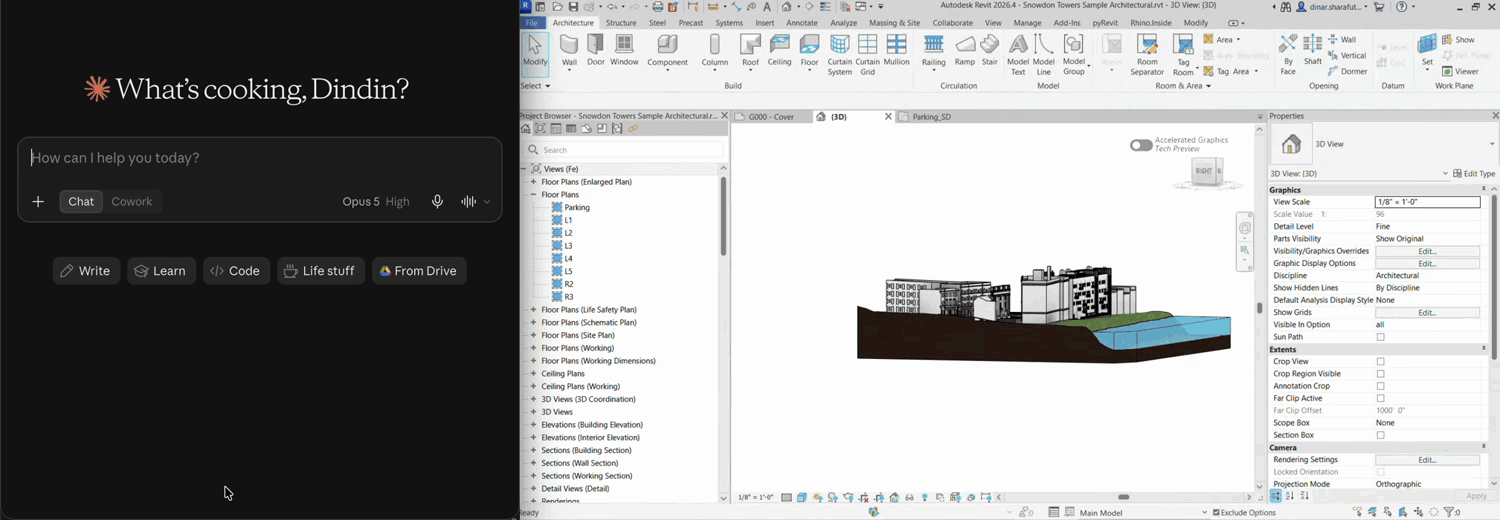Select the Wall tool in Revit ribbon
Viewport: 1500px width, 520px height.
tap(569, 50)
